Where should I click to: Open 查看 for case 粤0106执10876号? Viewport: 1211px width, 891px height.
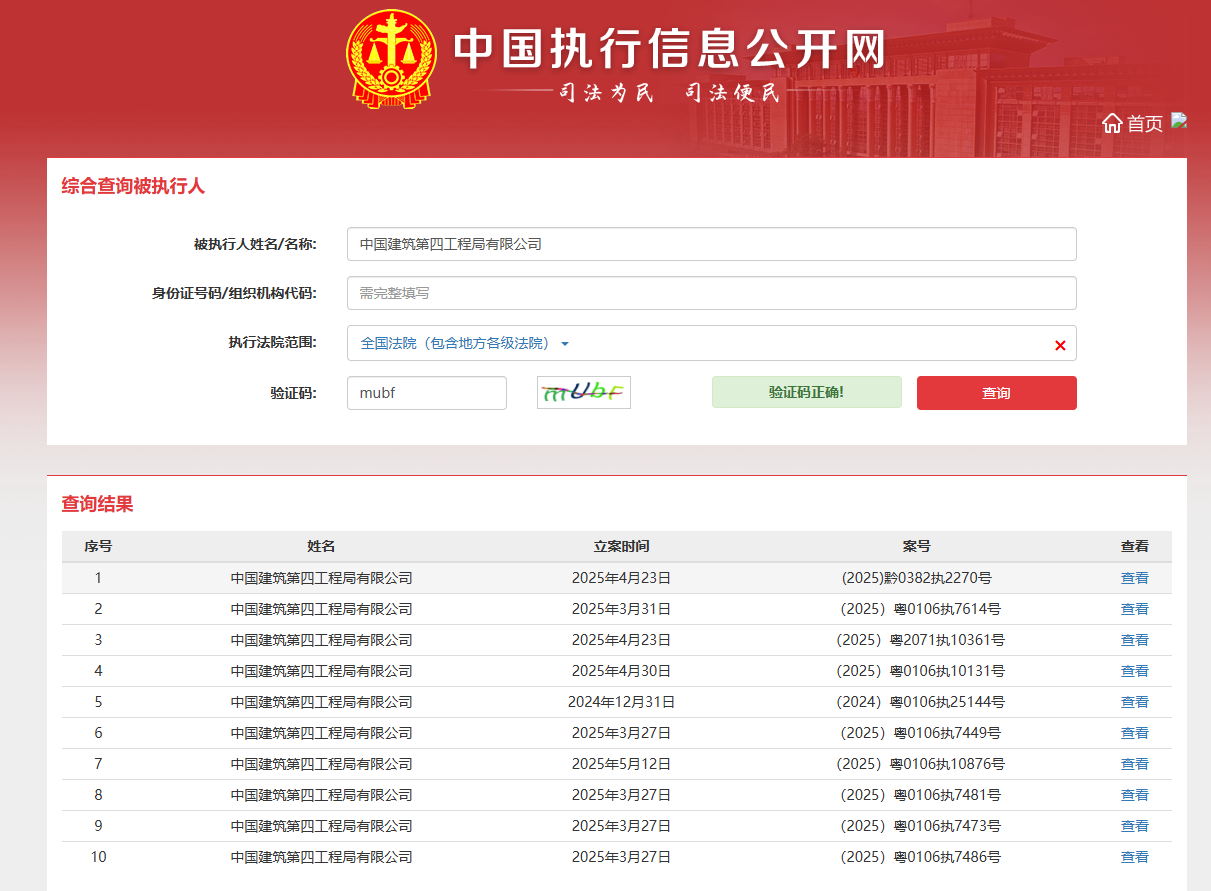pyautogui.click(x=1135, y=764)
